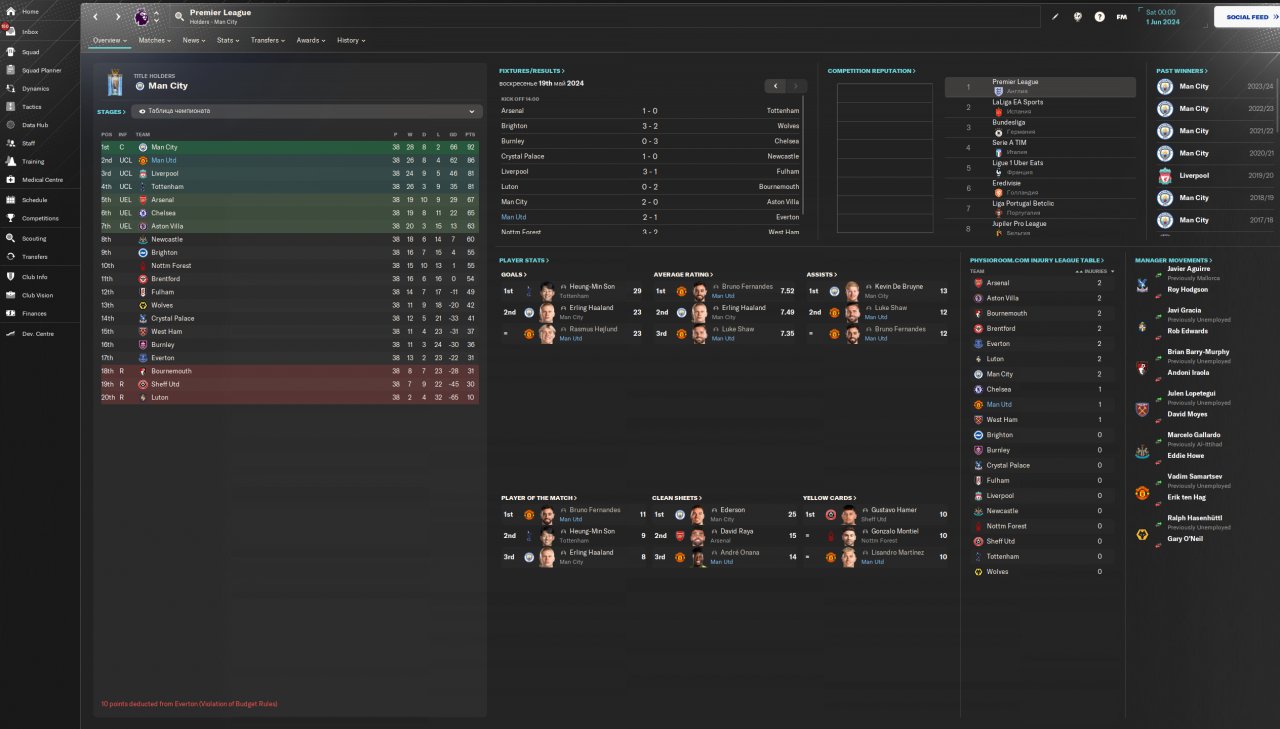Click the competition switcher up-down arrows
This screenshot has height=729, width=1280.
156,17
